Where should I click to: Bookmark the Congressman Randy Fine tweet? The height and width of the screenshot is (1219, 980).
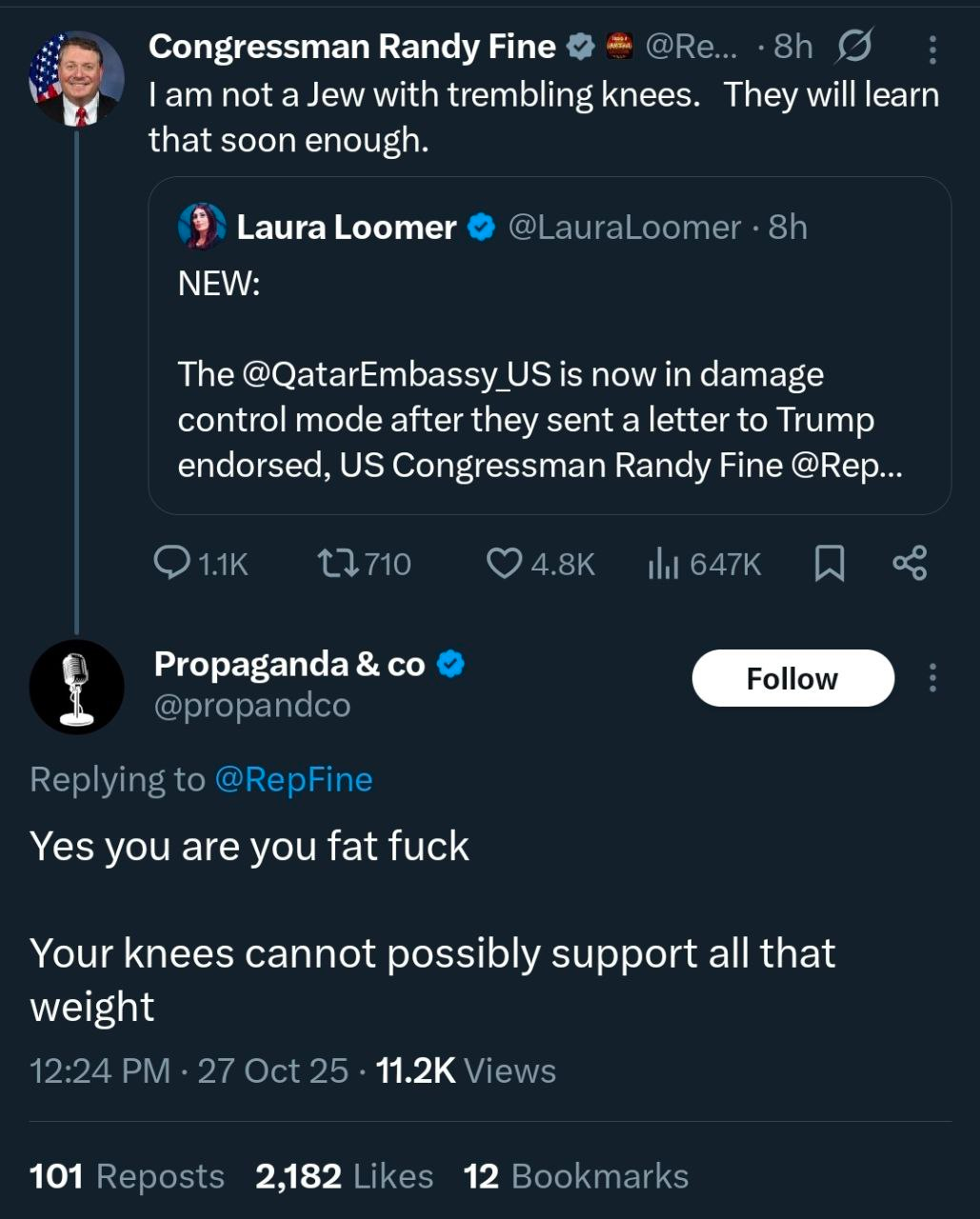tap(830, 564)
